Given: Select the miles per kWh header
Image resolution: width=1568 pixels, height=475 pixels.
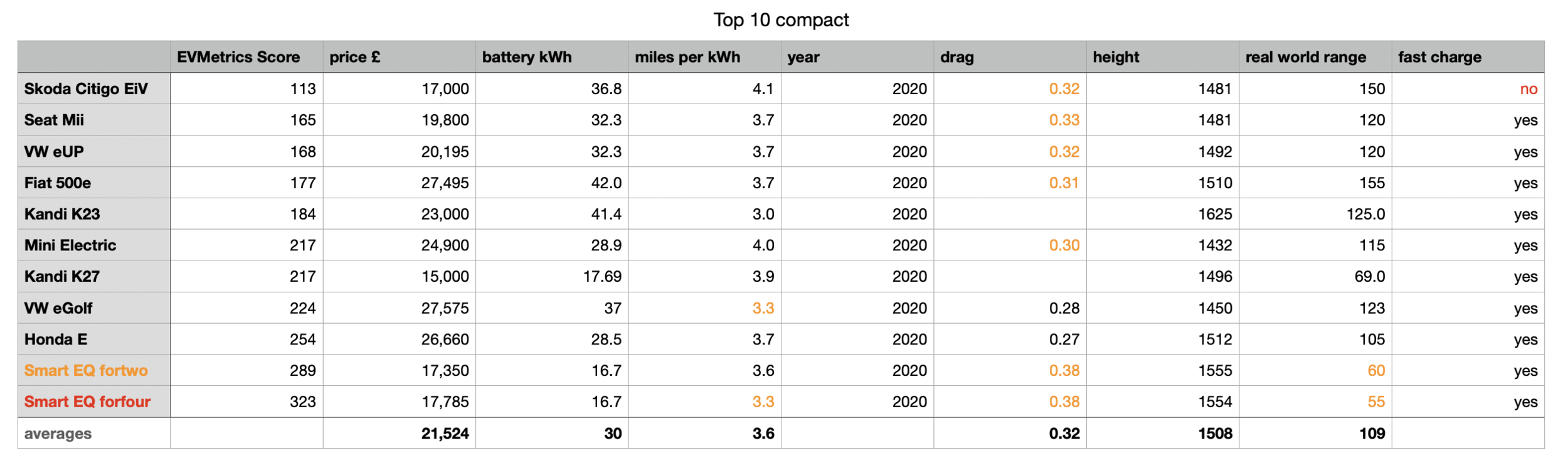Looking at the screenshot, I should pos(687,57).
